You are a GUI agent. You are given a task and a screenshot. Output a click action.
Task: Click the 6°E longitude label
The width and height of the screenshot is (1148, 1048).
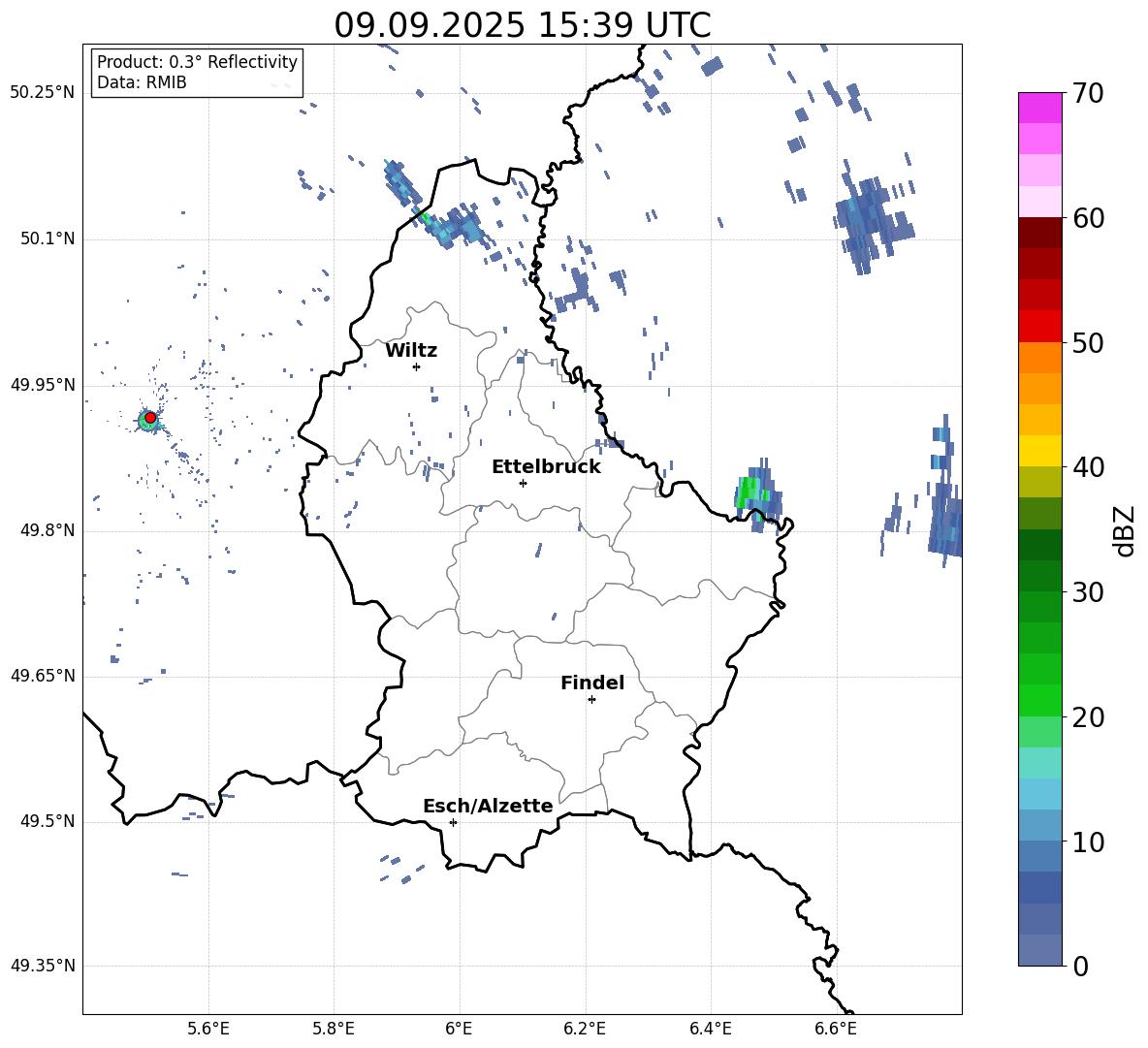tap(459, 1029)
